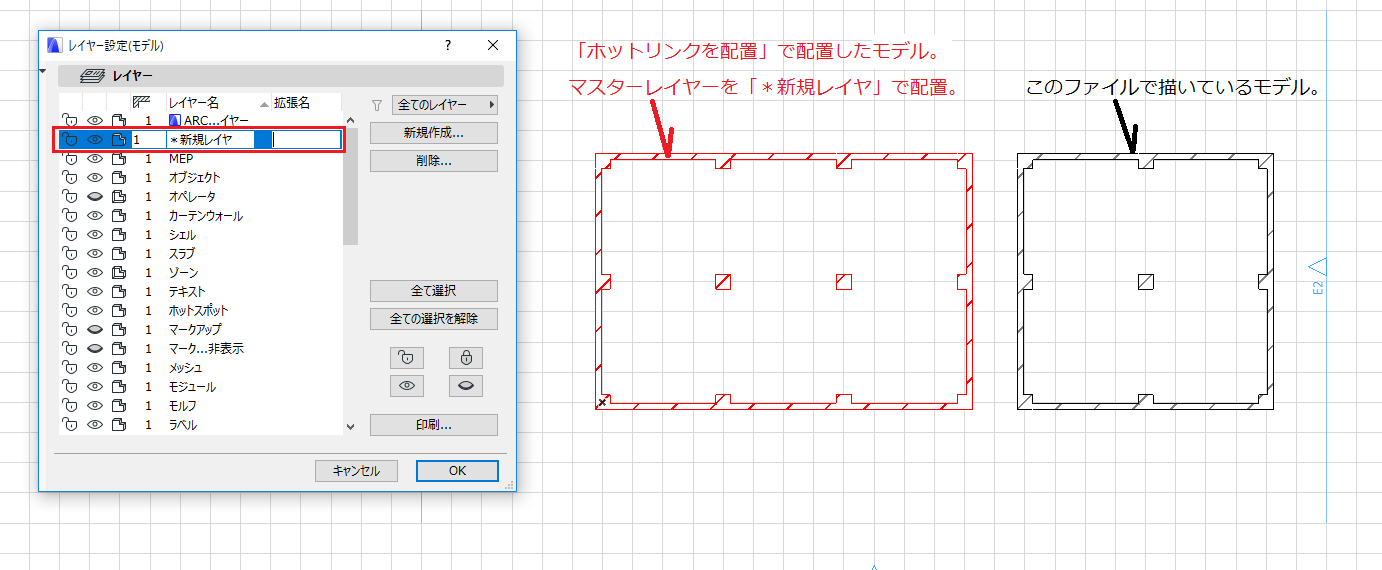Show the オペレータ layer via closed-eye icon
This screenshot has width=1382, height=570.
pos(95,197)
